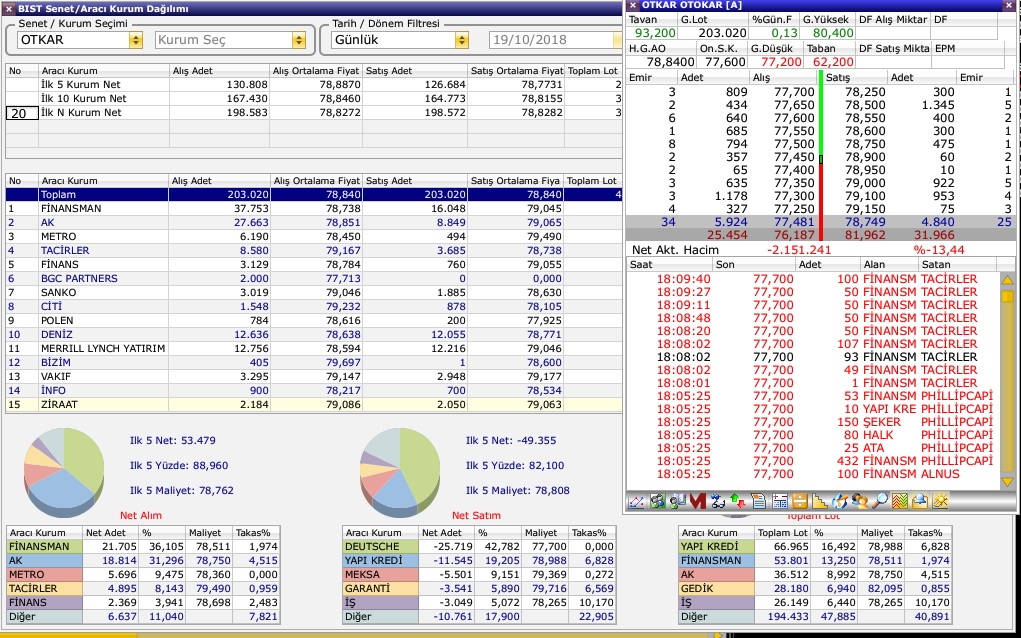
Task: Open the bell alarm icon
Action: click(x=919, y=501)
